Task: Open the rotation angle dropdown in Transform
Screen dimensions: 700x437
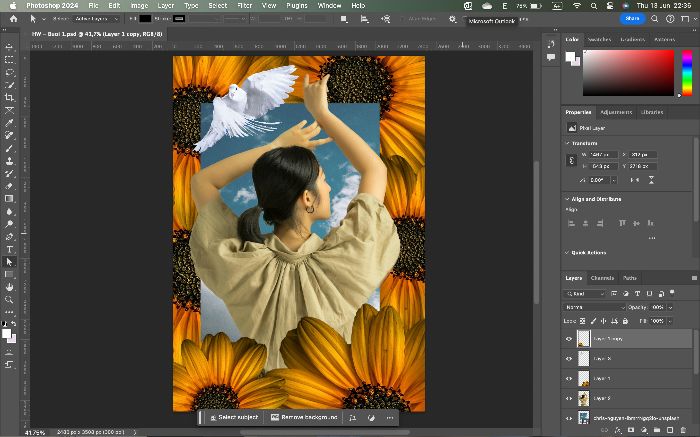Action: pos(614,180)
